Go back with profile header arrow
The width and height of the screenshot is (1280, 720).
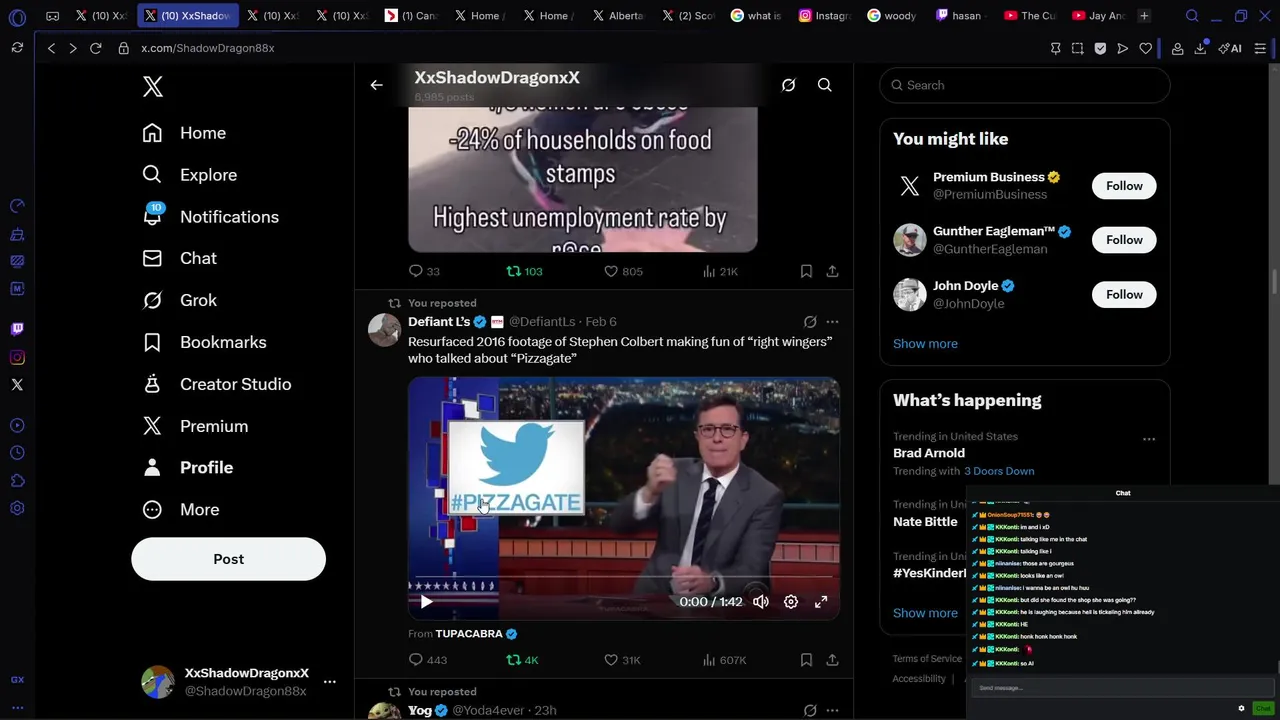[376, 85]
